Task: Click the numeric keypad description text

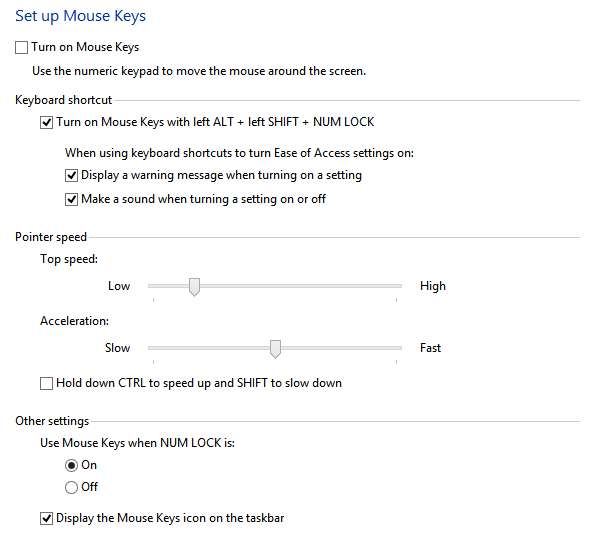Action: (198, 71)
